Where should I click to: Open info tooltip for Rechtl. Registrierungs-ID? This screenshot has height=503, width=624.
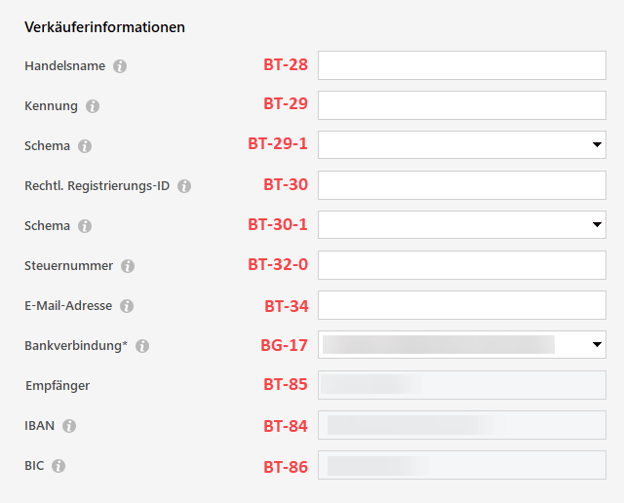click(x=184, y=186)
